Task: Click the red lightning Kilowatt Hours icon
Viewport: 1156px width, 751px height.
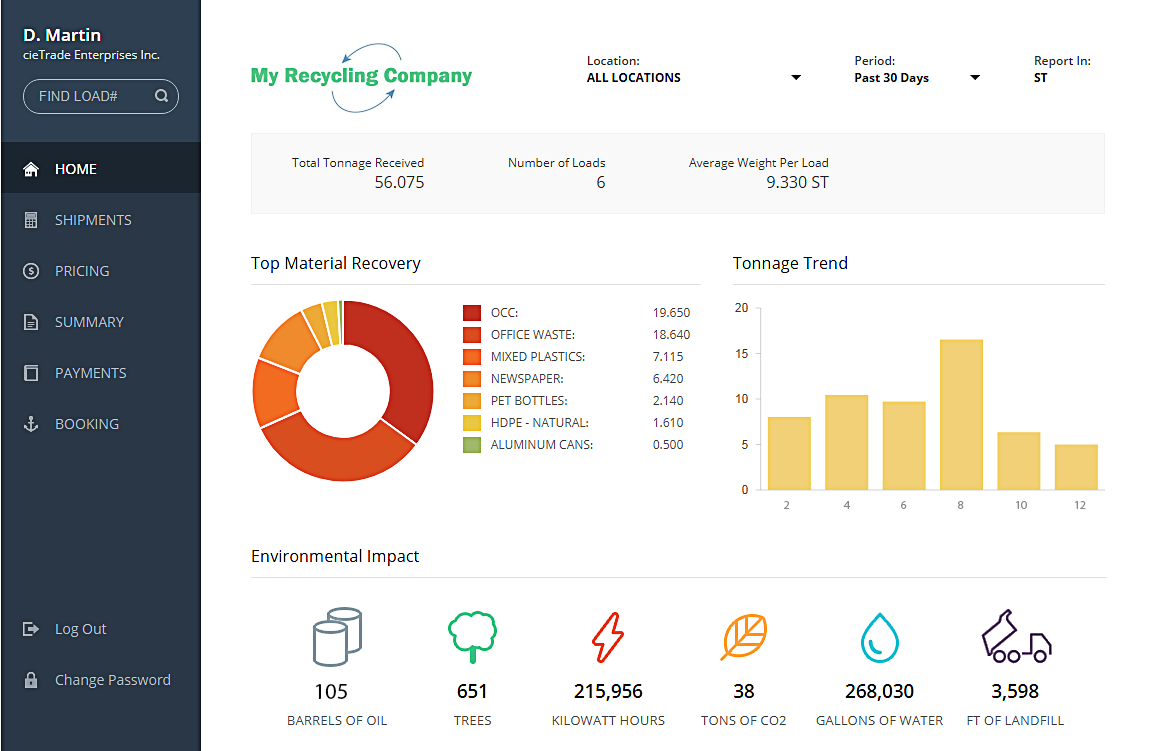Action: tap(608, 637)
